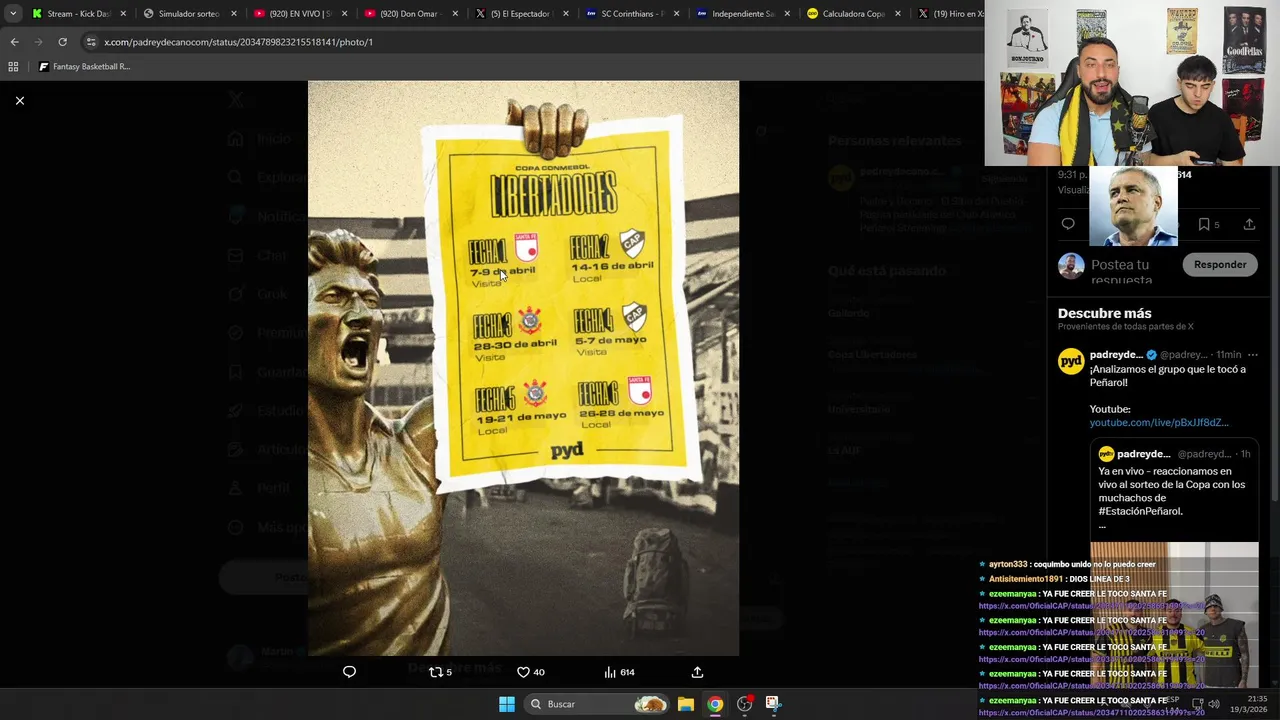Click the user avatar beside reply field
The image size is (1280, 720).
(1071, 265)
